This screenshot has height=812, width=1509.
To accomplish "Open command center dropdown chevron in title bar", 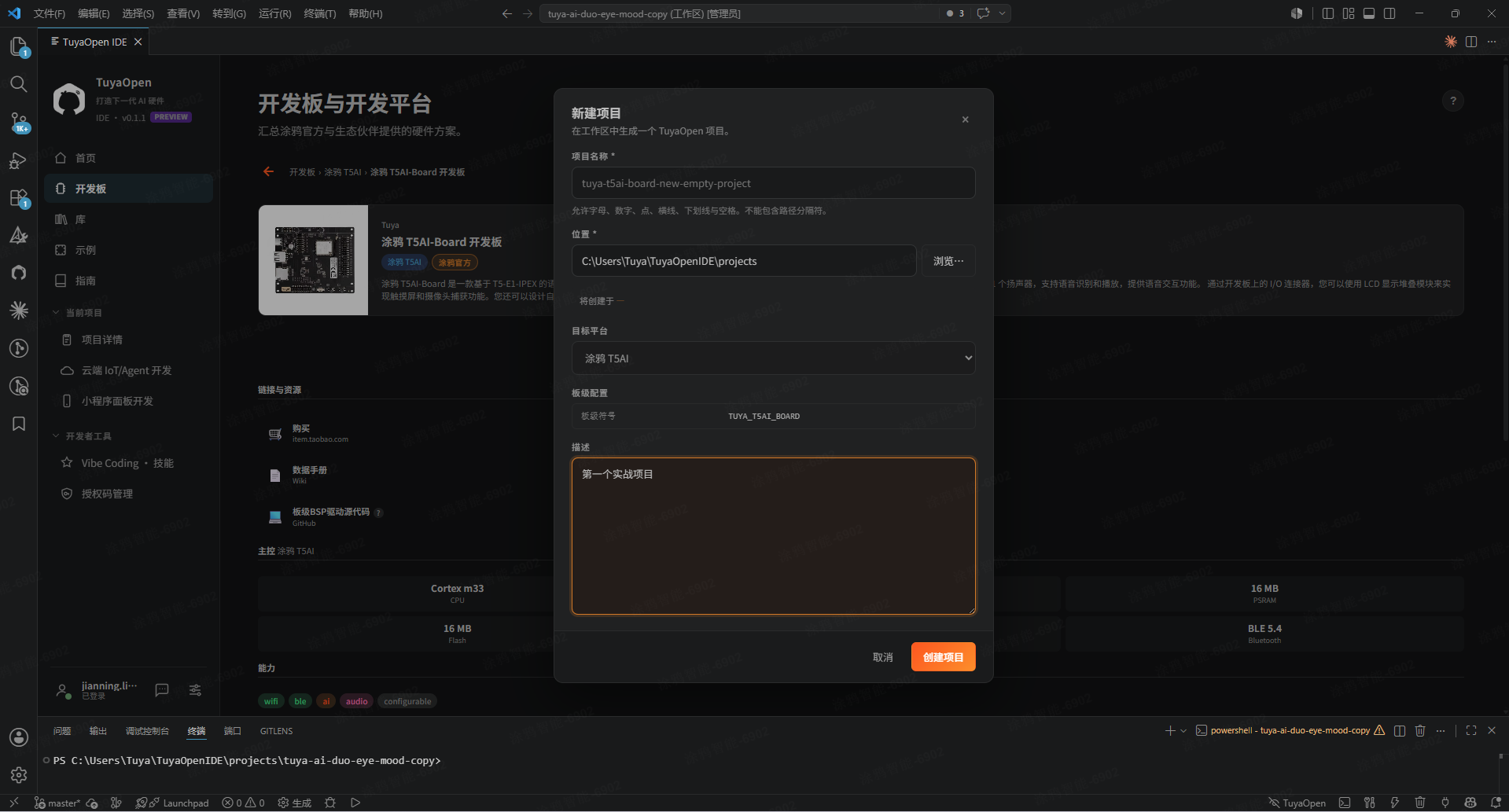I will click(x=1002, y=13).
